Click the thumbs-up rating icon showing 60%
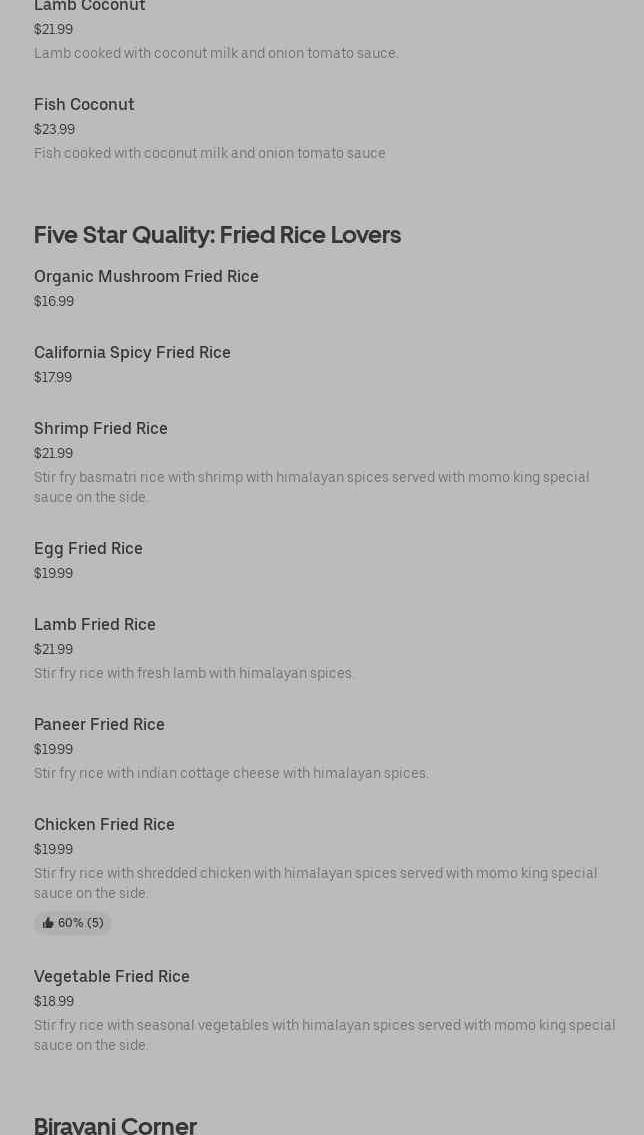The width and height of the screenshot is (644, 1135). (48, 923)
